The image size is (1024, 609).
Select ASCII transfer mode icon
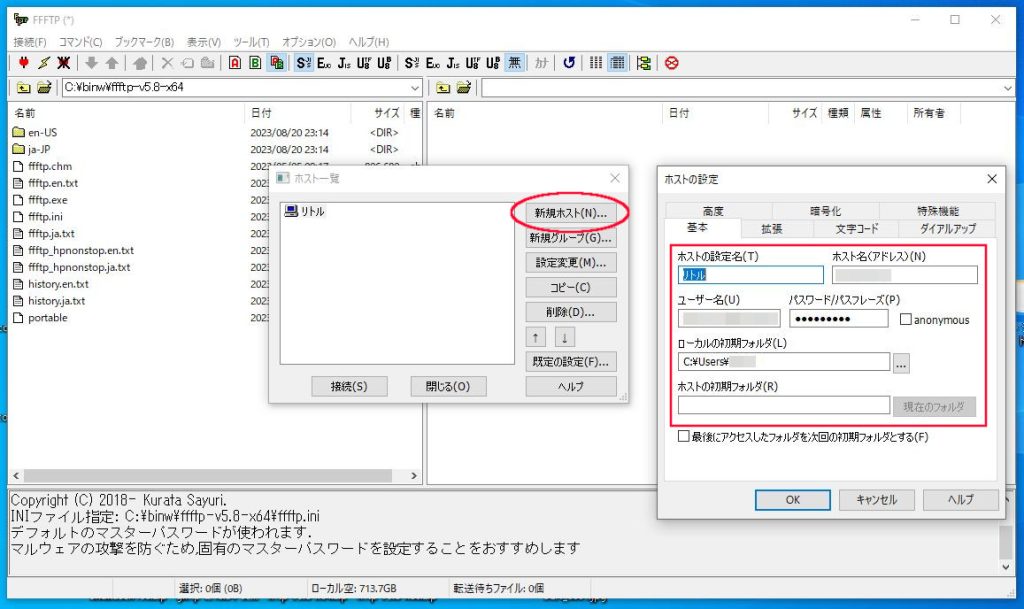[235, 62]
